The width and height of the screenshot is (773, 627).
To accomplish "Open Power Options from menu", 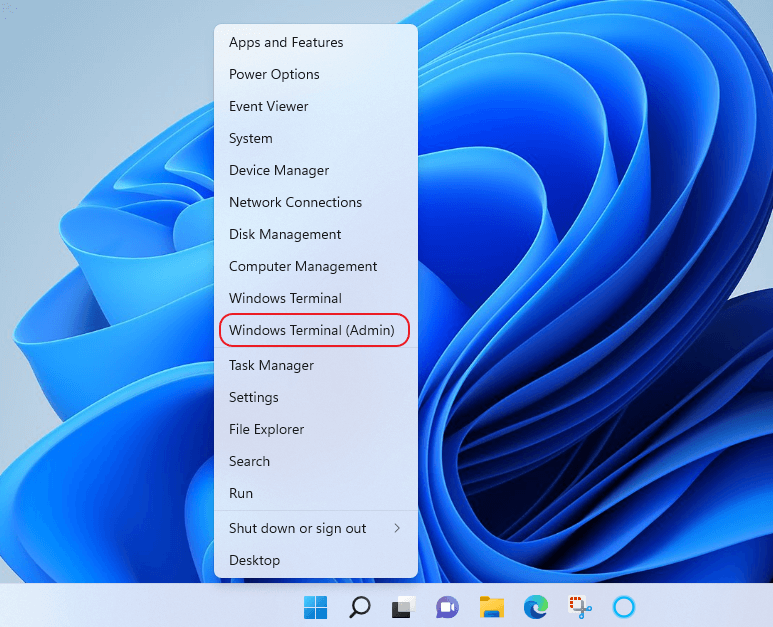I will tap(316, 74).
